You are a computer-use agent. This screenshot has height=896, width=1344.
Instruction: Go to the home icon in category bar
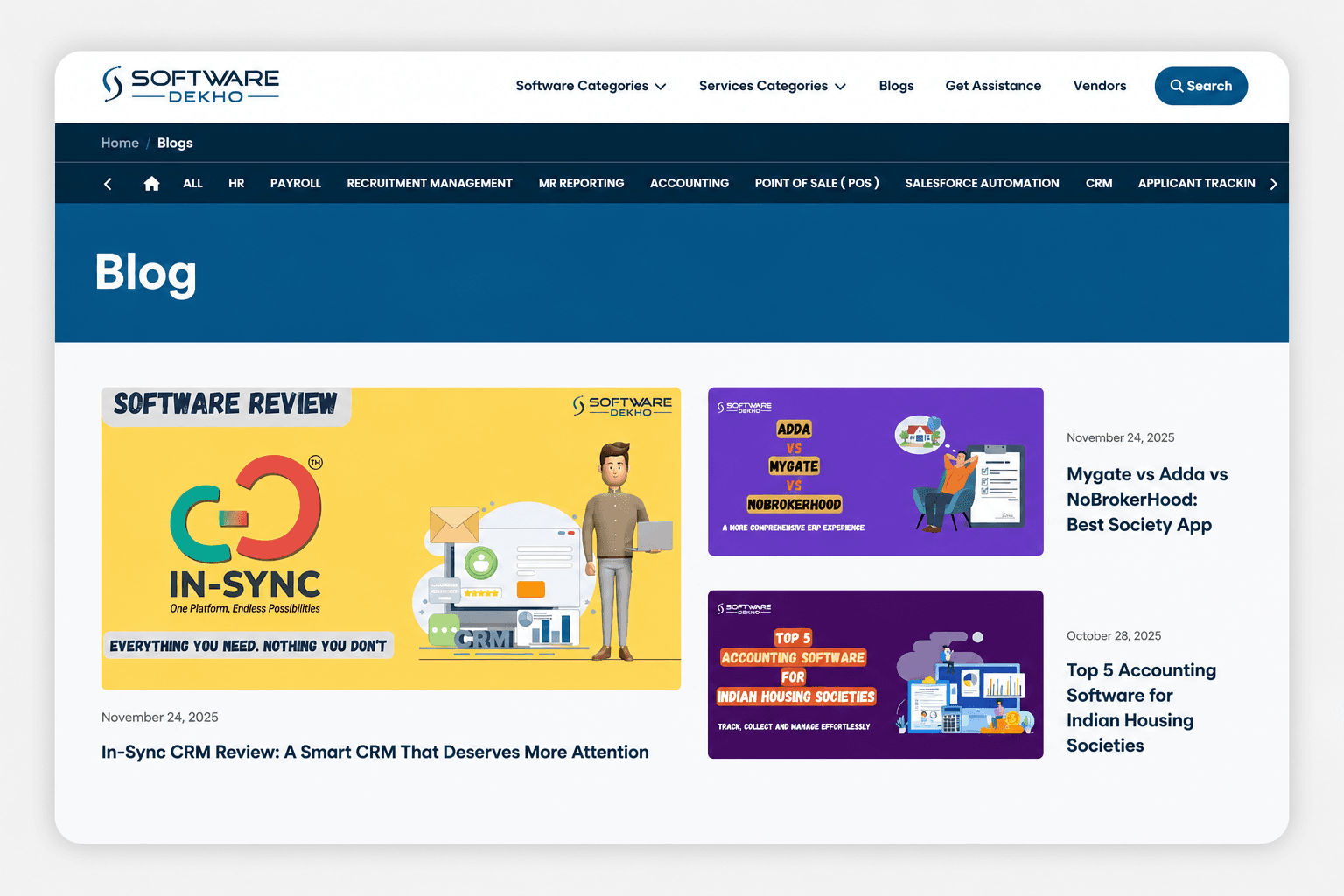tap(151, 183)
